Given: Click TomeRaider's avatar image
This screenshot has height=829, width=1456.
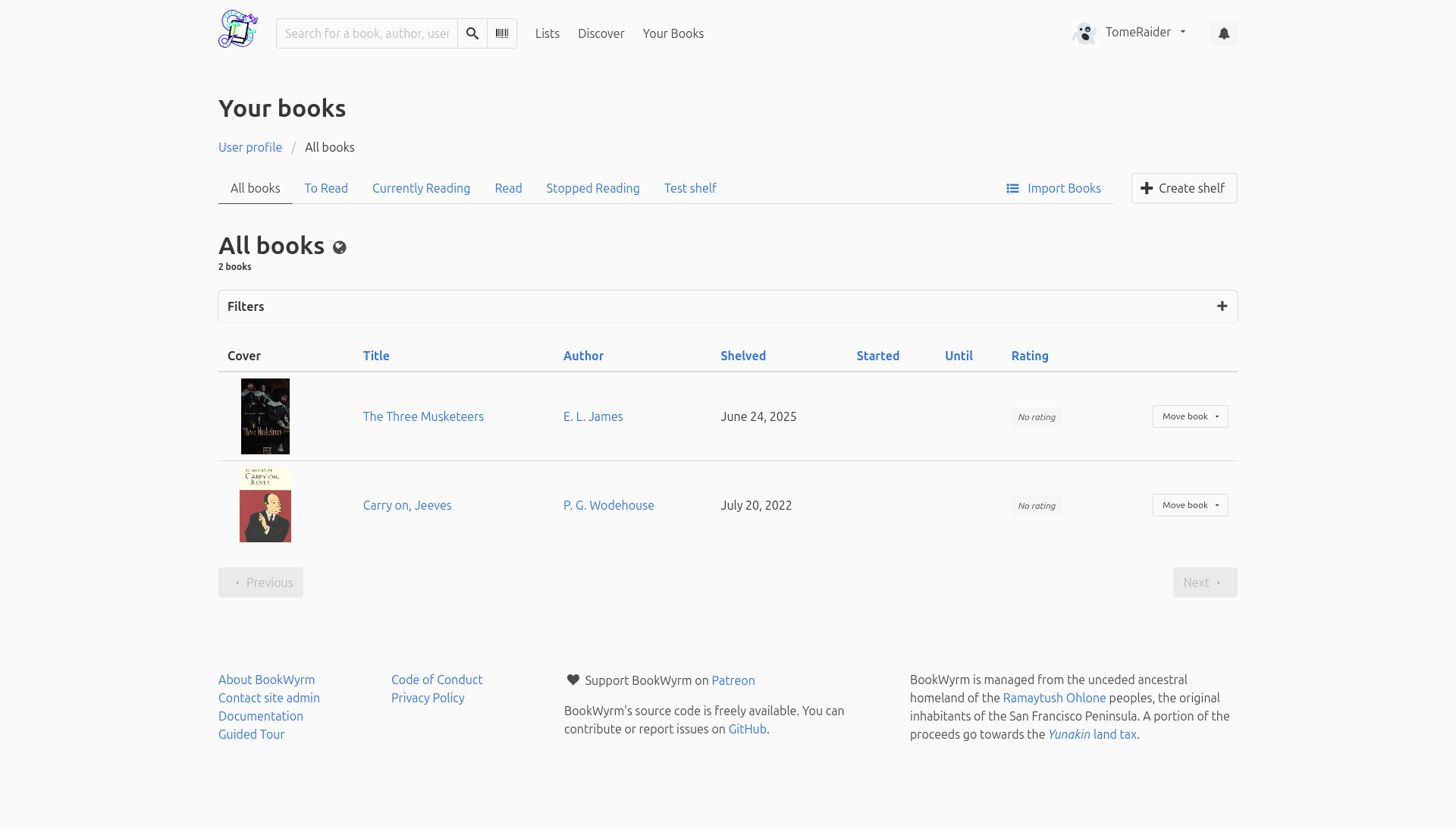Looking at the screenshot, I should pos(1084,33).
